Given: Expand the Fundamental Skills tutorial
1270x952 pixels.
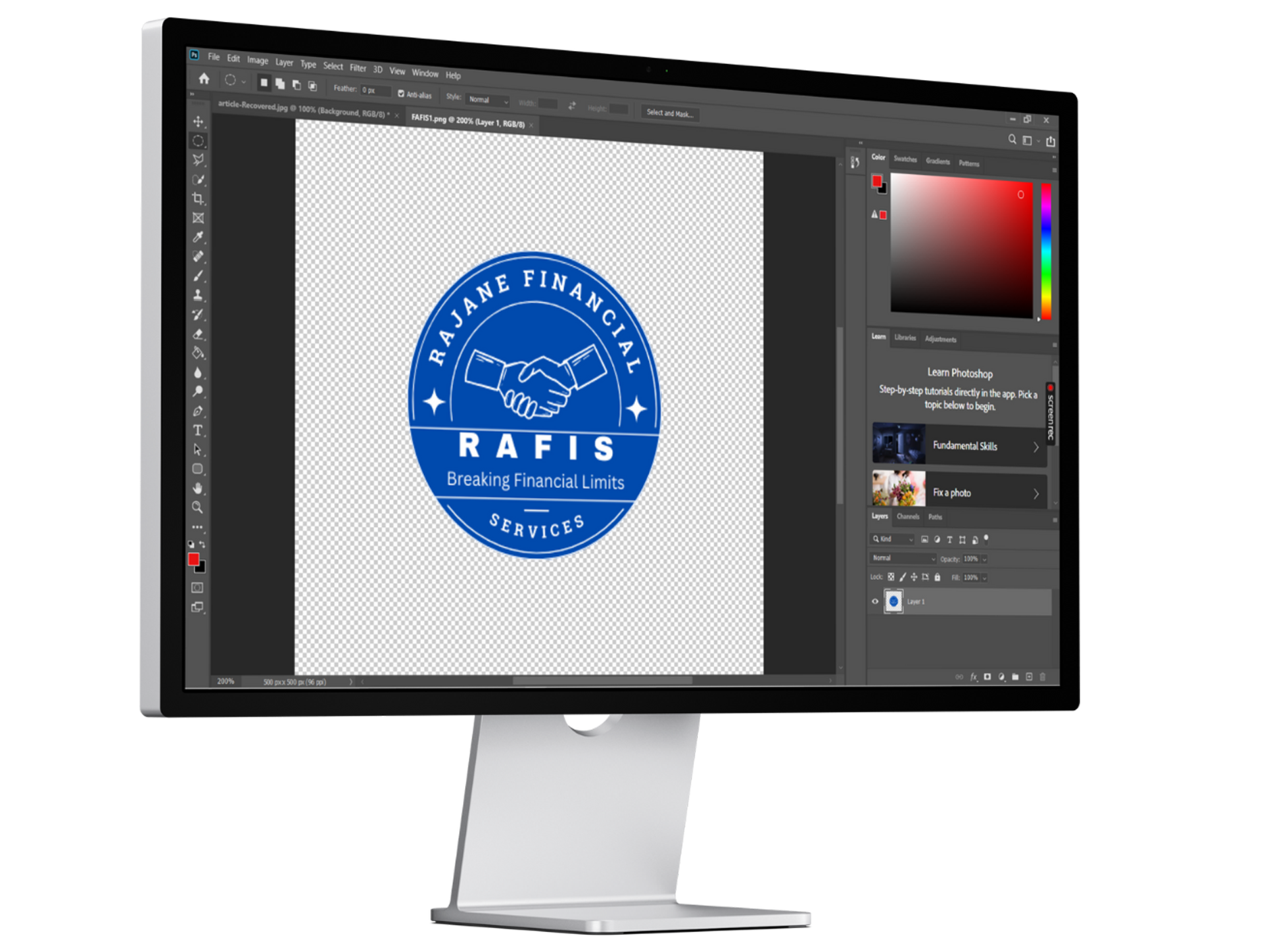Looking at the screenshot, I should pos(959,445).
